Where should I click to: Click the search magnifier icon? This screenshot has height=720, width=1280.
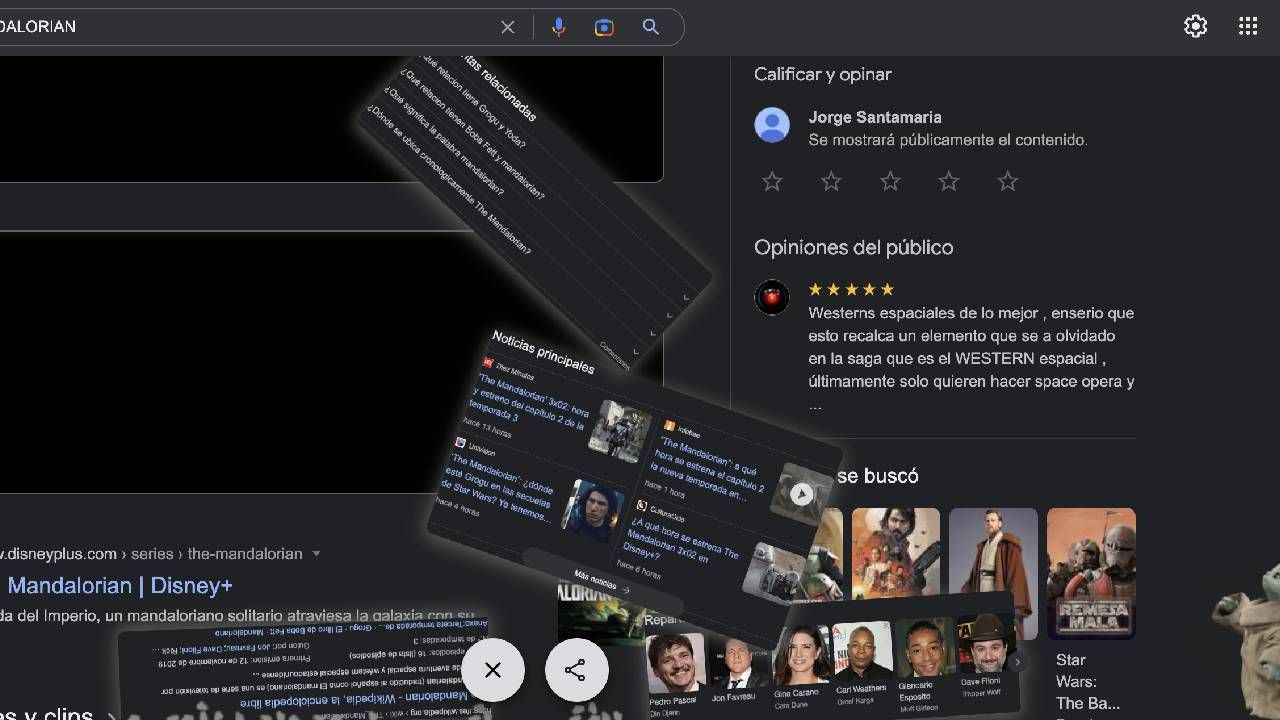(x=650, y=27)
